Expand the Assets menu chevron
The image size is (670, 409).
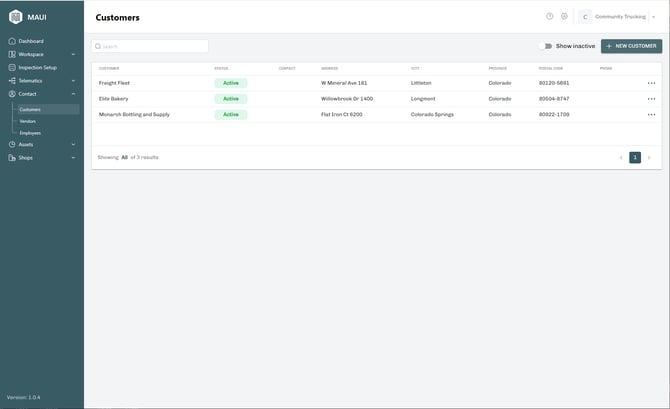click(73, 144)
